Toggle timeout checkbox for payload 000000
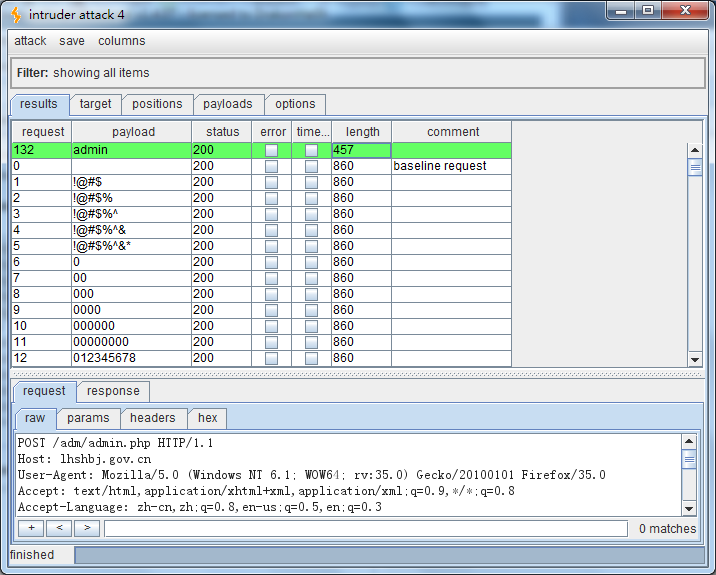Screen dimensions: 716x575 (311, 326)
